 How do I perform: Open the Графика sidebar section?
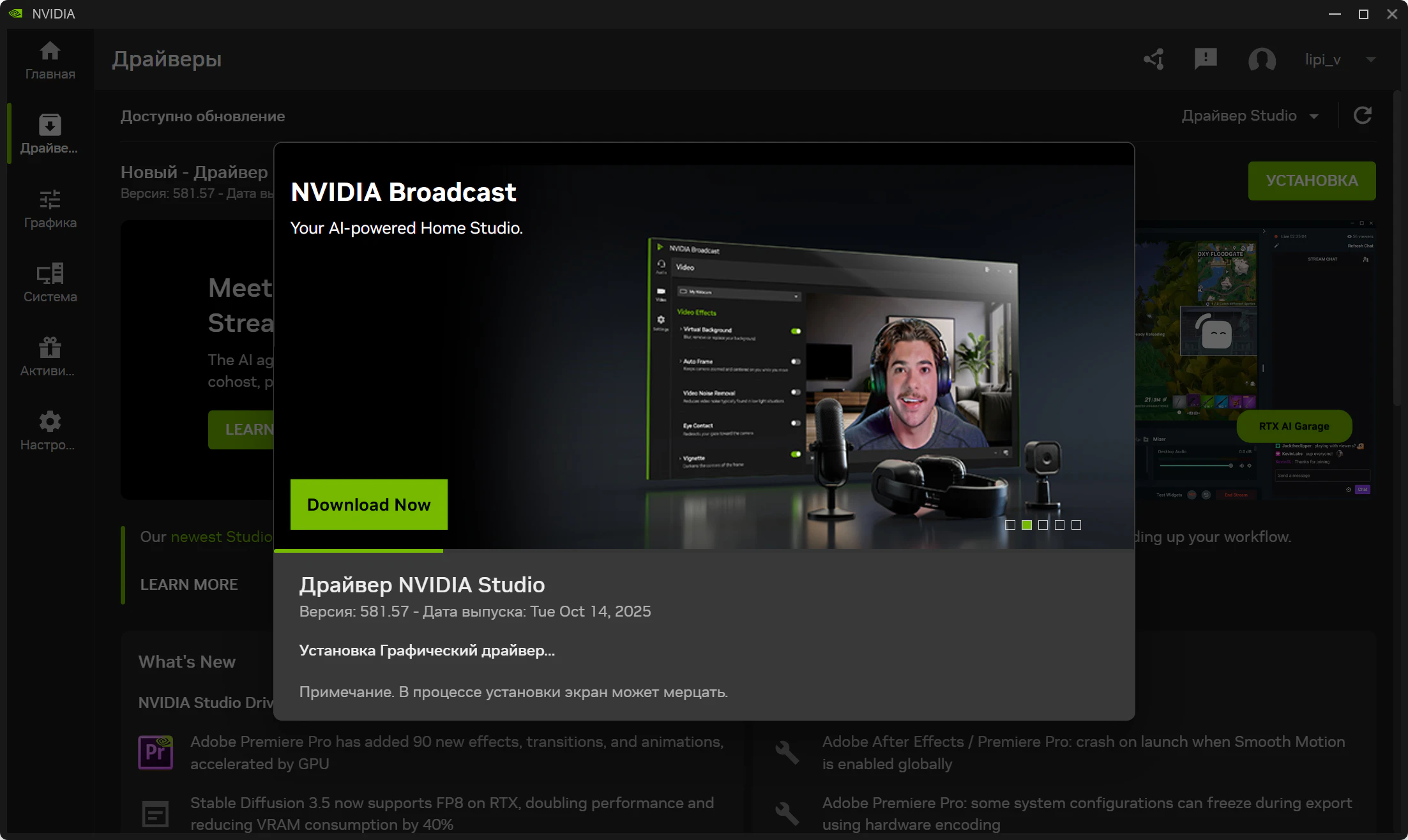[50, 209]
